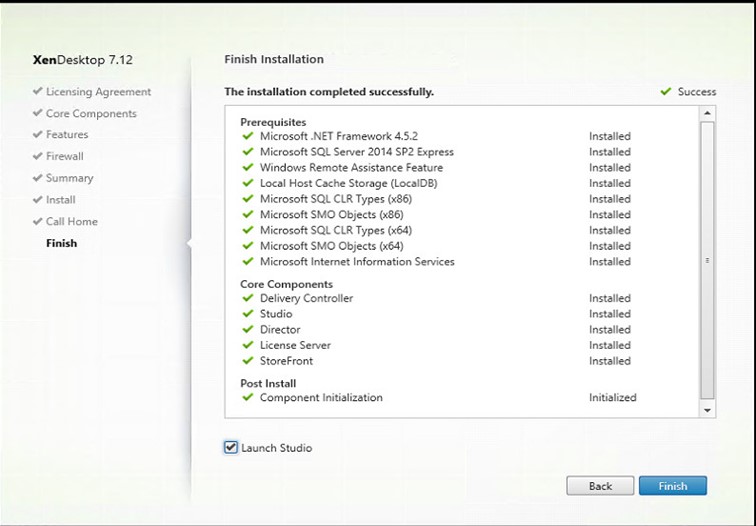Viewport: 756px width, 526px height.
Task: Click the Initialized status text
Action: (612, 397)
